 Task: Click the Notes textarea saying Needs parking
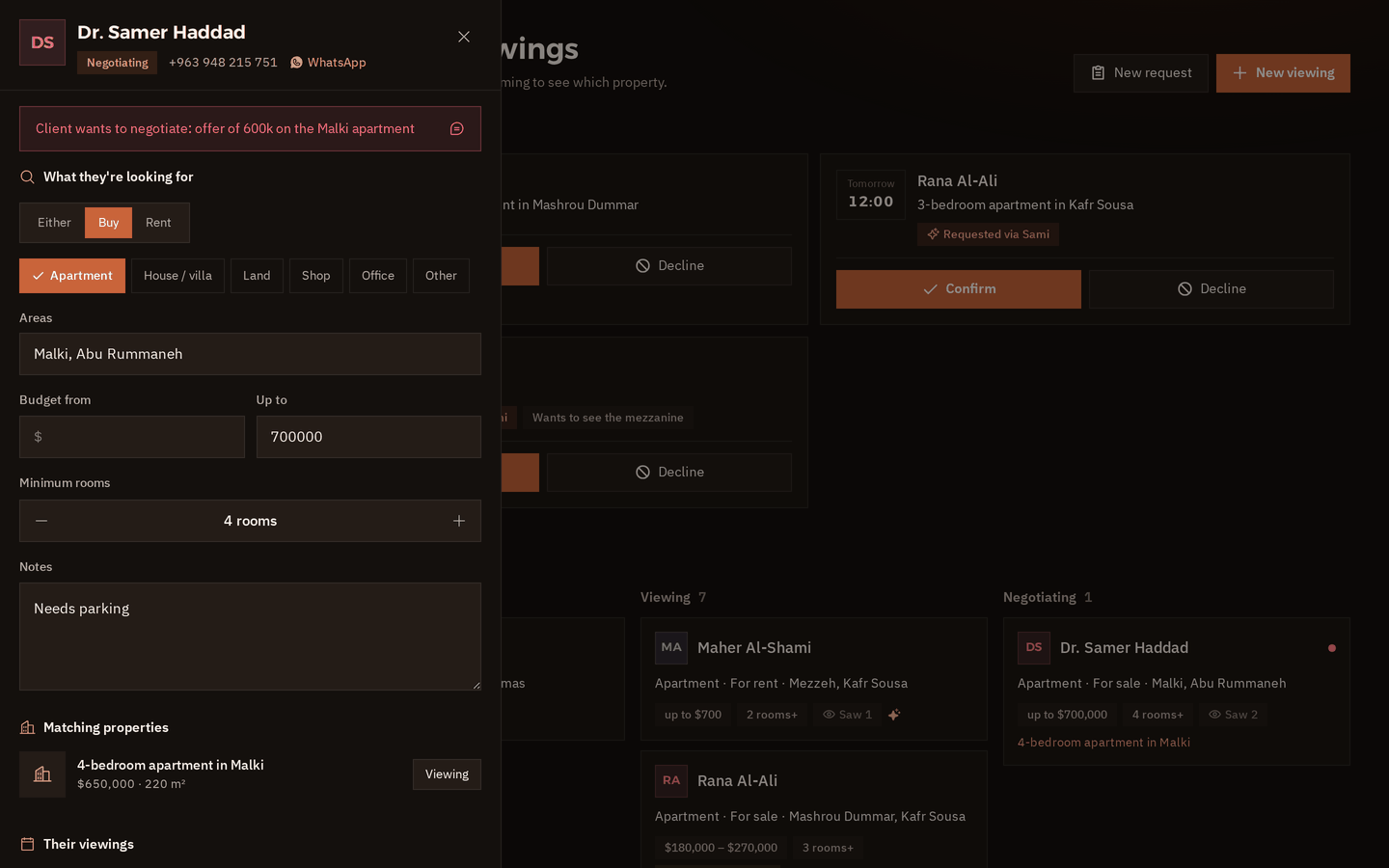(x=250, y=637)
